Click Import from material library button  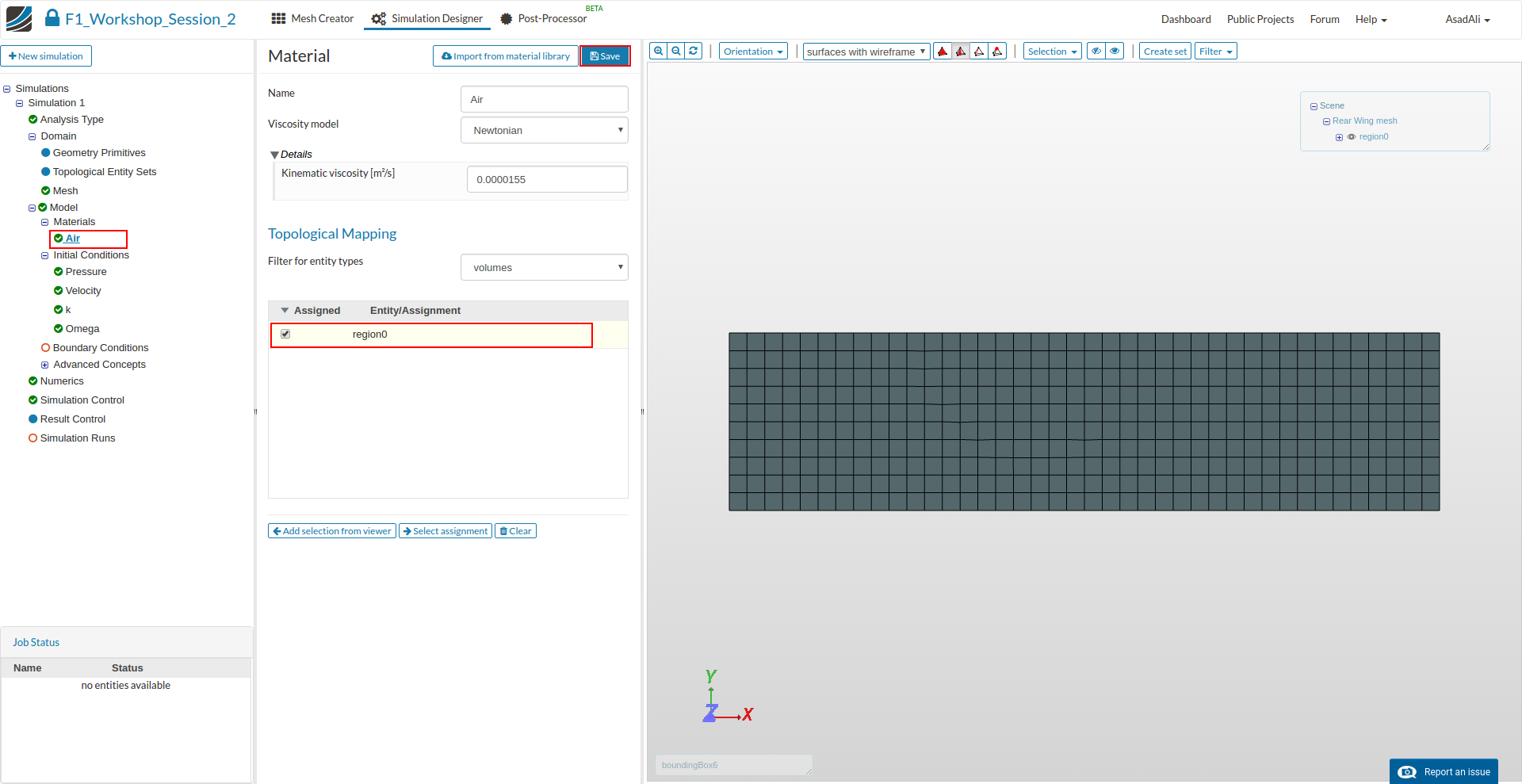506,56
